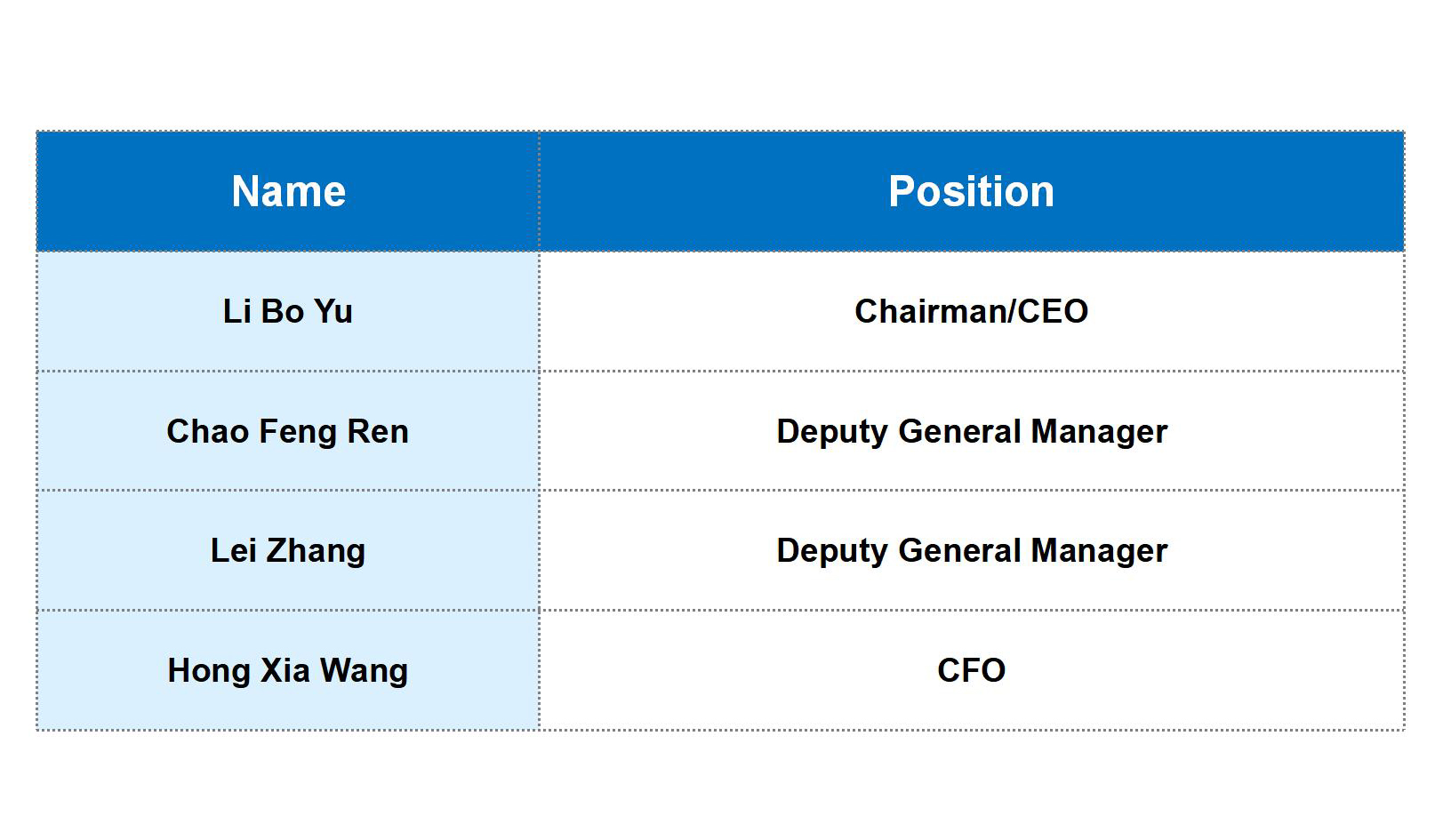Click the word "Yu" in Li Bo Yu
This screenshot has width=1451, height=840.
[x=333, y=312]
